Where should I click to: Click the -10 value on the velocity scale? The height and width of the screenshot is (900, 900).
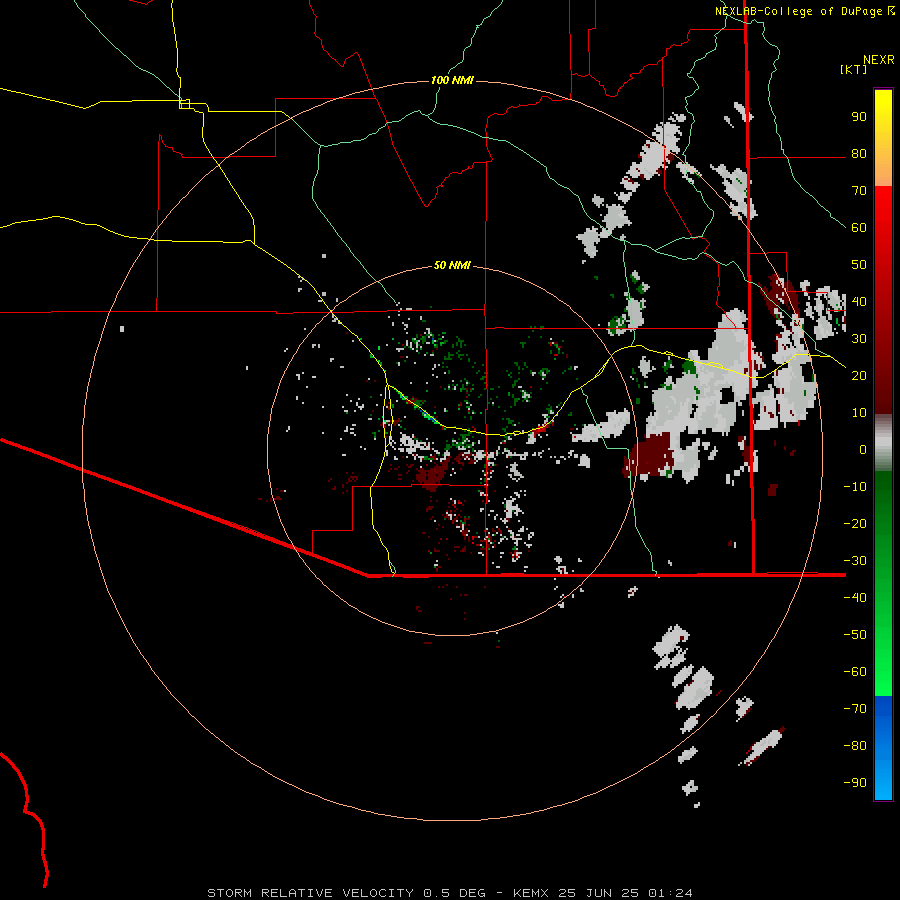(x=855, y=487)
